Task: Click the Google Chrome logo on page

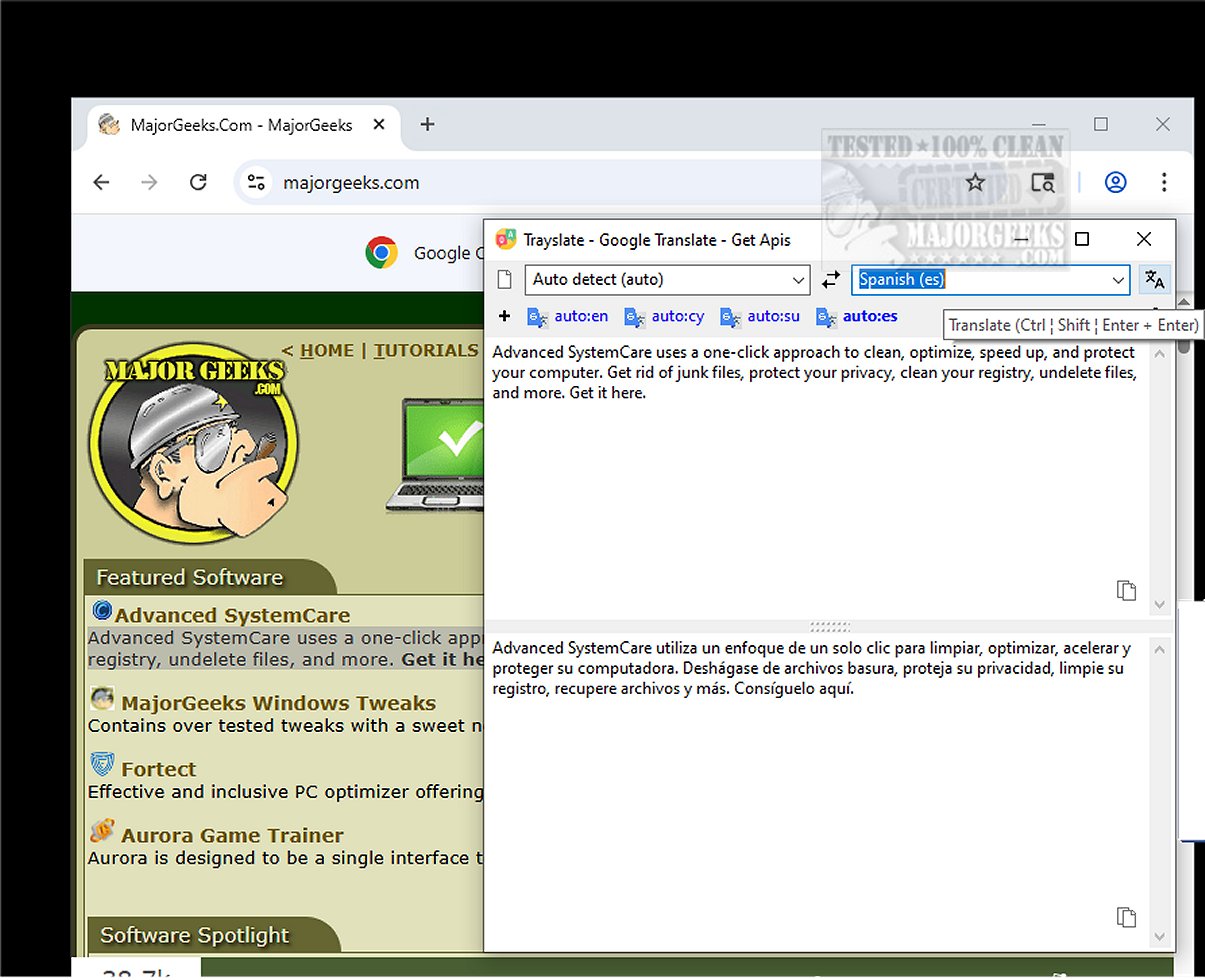Action: coord(381,253)
